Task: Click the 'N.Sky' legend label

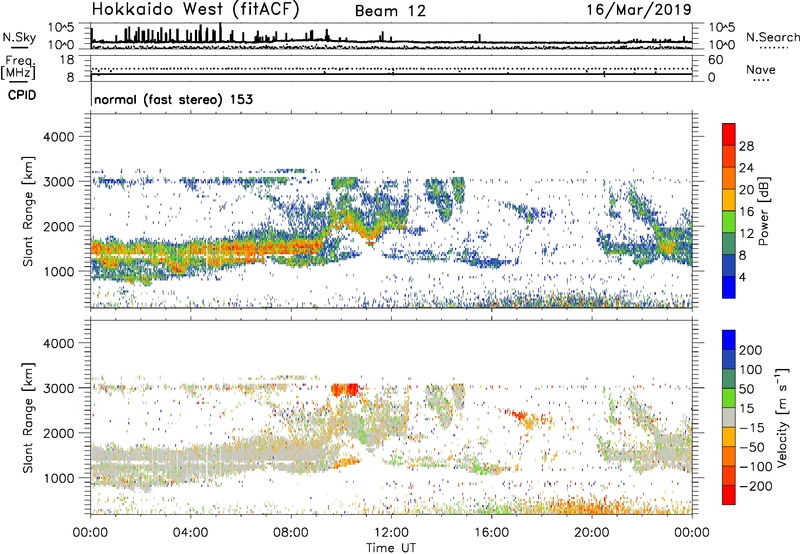Action: [x=19, y=37]
